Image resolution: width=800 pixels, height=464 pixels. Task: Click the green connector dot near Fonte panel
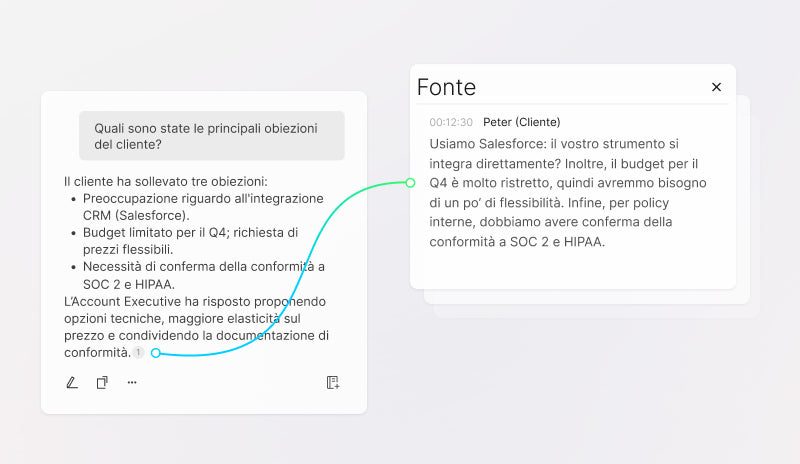pyautogui.click(x=410, y=182)
